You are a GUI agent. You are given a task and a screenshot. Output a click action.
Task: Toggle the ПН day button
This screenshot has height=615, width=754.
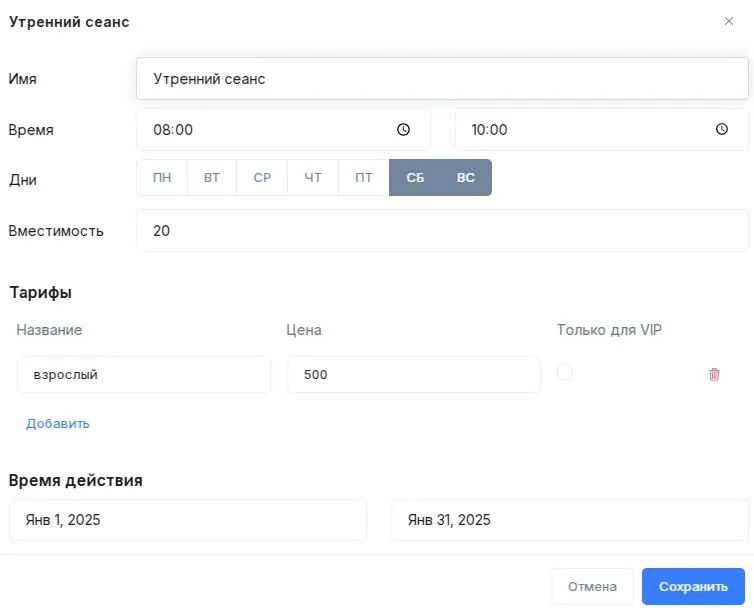click(162, 178)
